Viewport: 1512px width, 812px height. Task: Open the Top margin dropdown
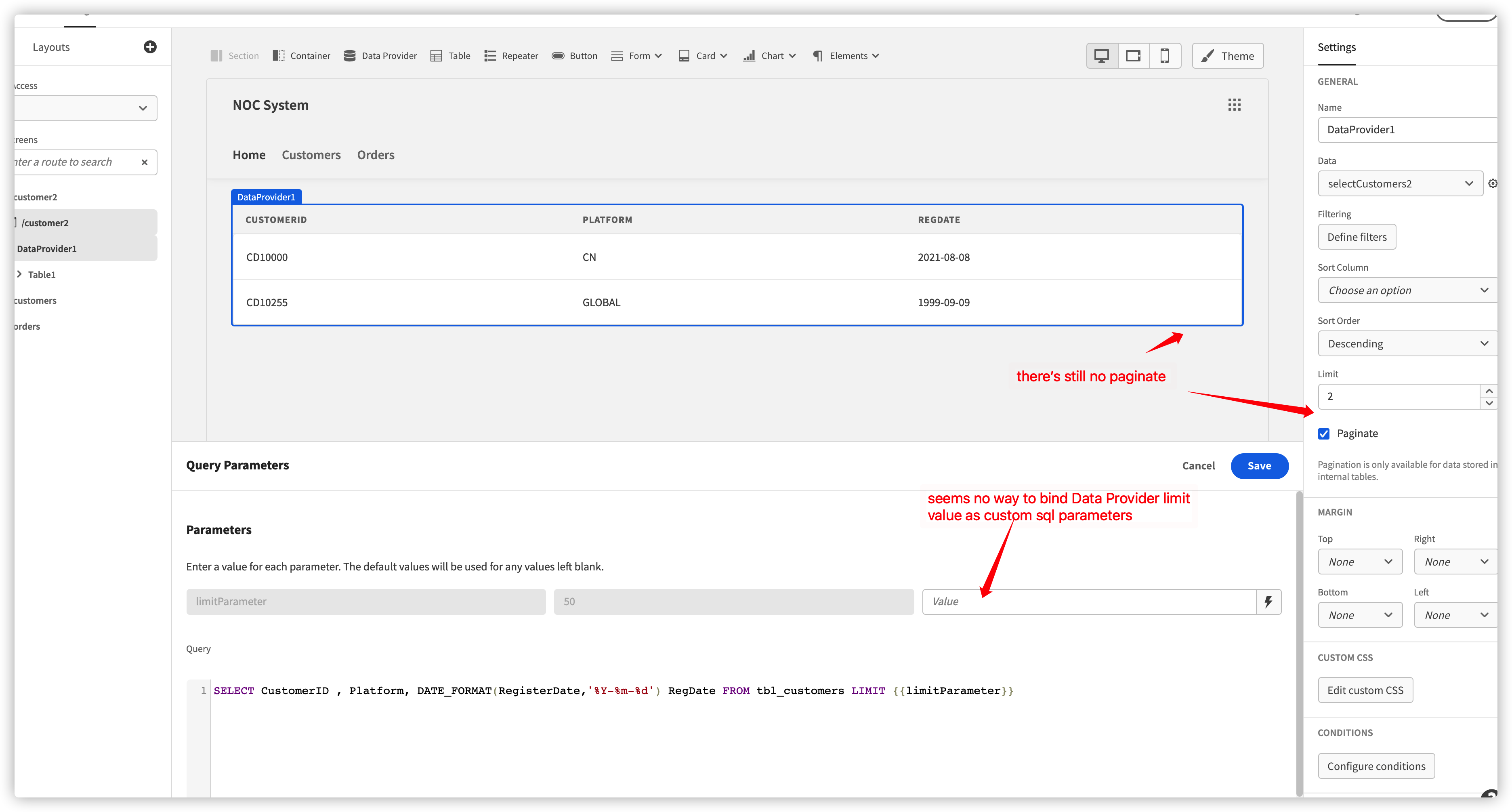click(1359, 561)
